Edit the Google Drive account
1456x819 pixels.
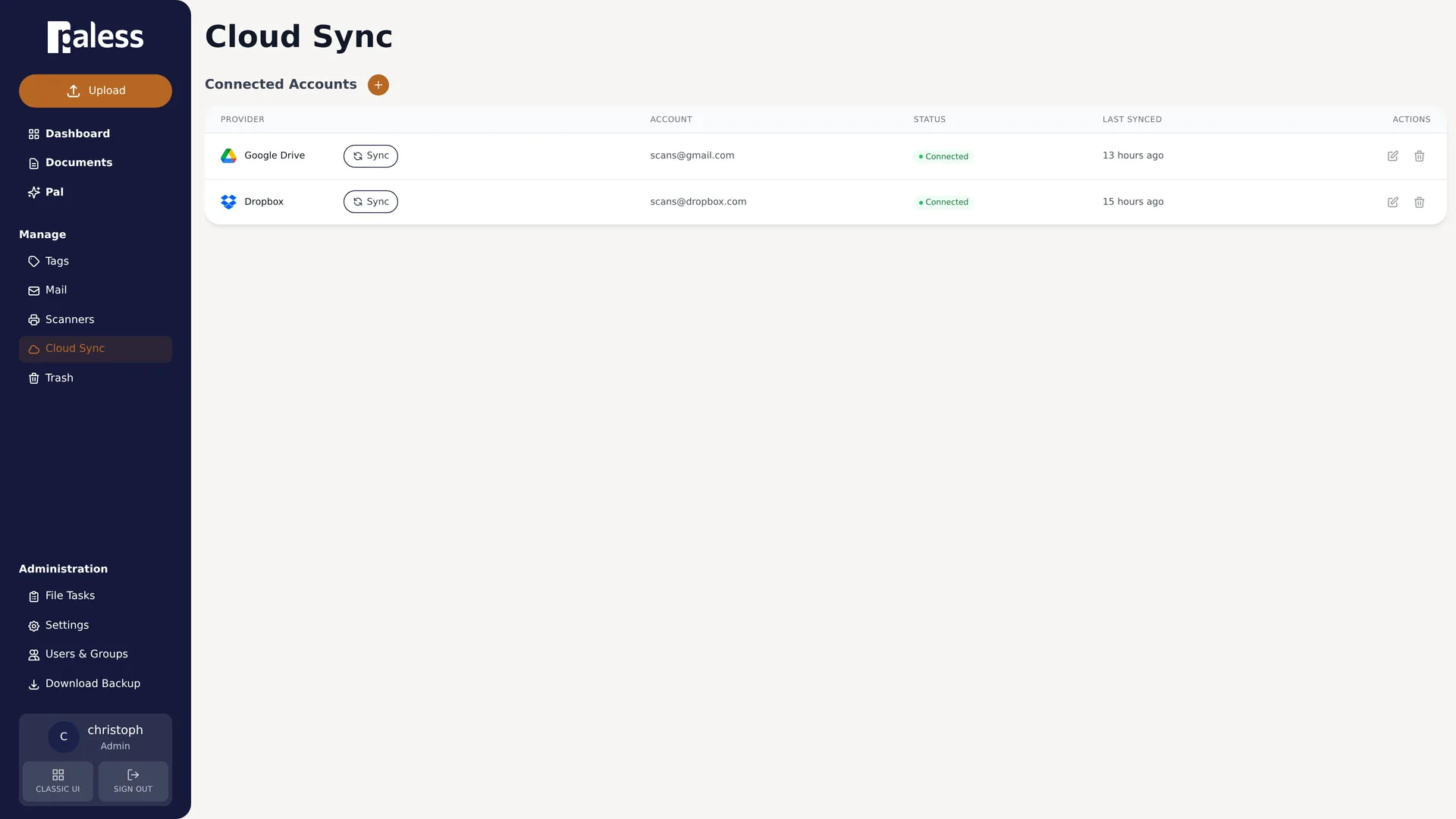point(1392,156)
